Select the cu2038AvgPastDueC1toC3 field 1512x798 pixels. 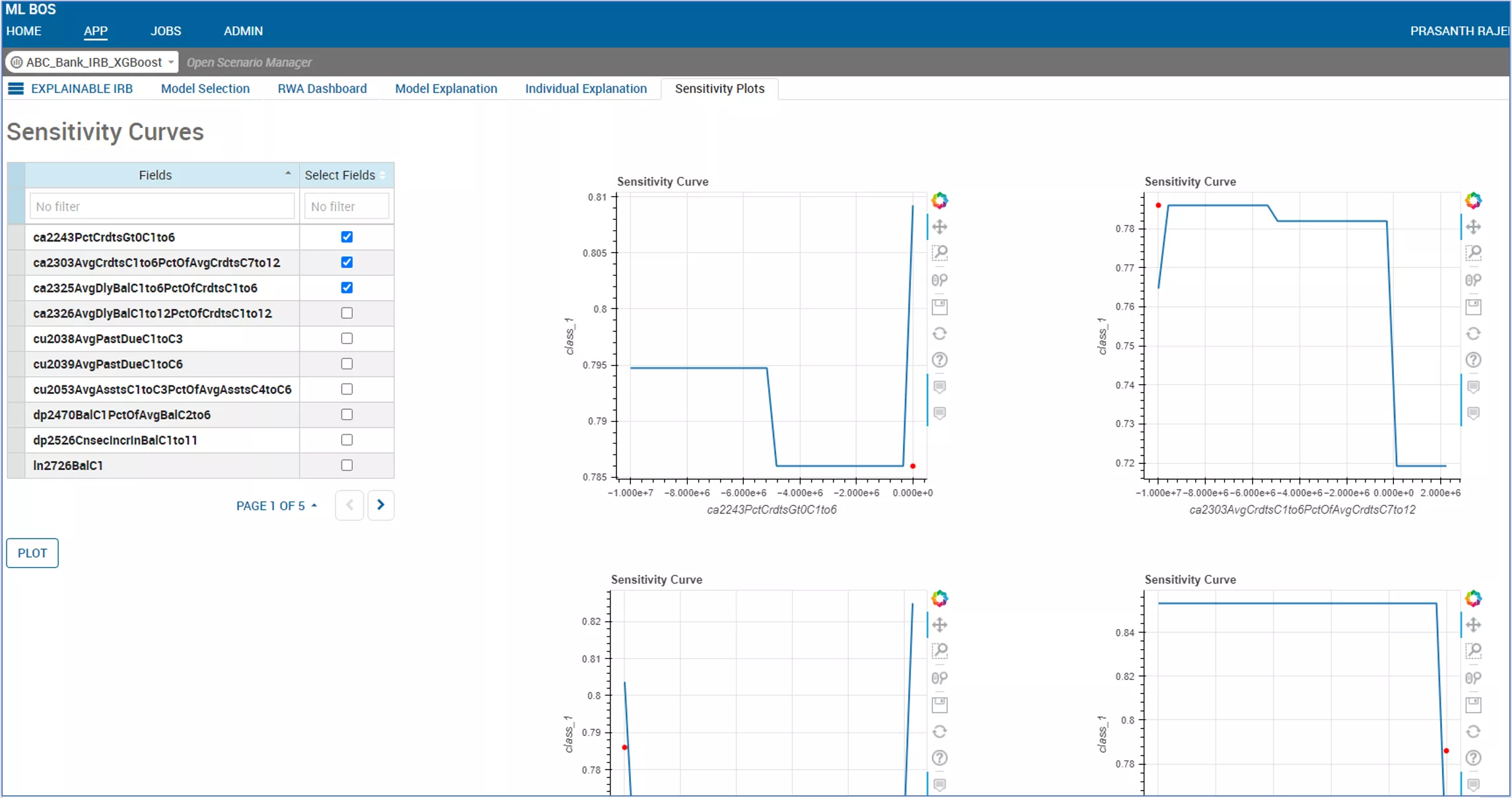(x=346, y=338)
